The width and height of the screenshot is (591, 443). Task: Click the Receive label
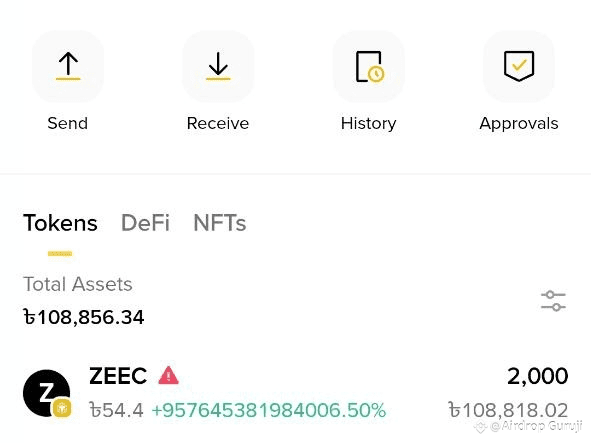218,123
